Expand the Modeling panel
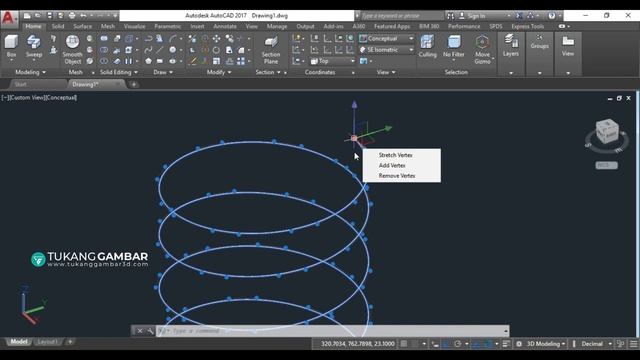The image size is (640, 360). [30, 72]
